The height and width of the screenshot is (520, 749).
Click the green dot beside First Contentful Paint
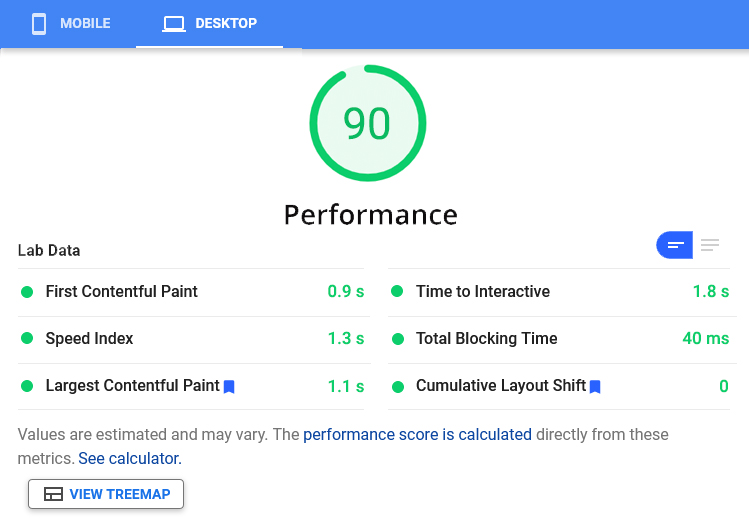[27, 292]
